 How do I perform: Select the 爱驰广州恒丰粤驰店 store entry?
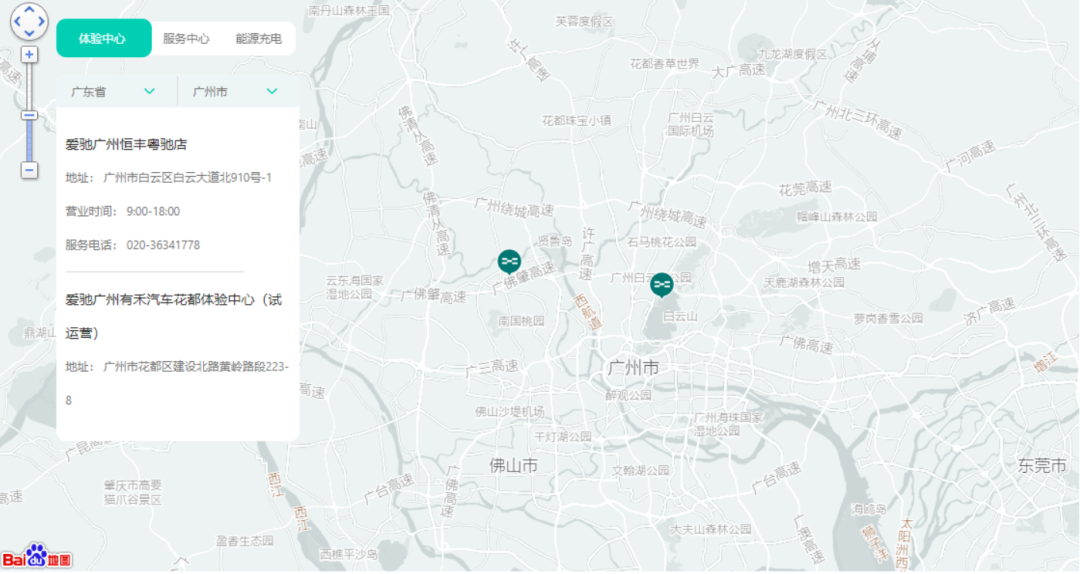click(x=126, y=144)
